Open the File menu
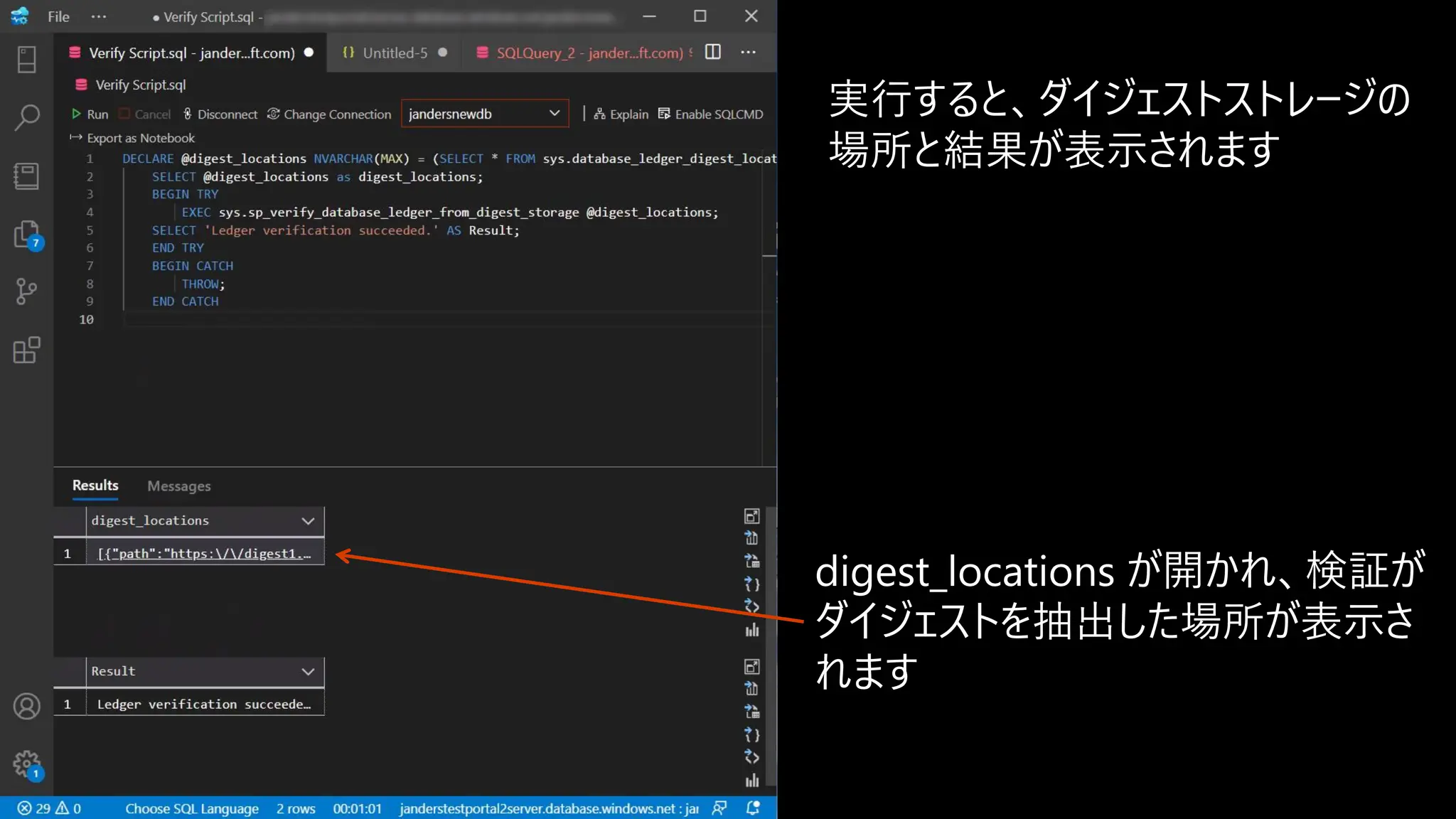Image resolution: width=1456 pixels, height=819 pixels. tap(58, 16)
